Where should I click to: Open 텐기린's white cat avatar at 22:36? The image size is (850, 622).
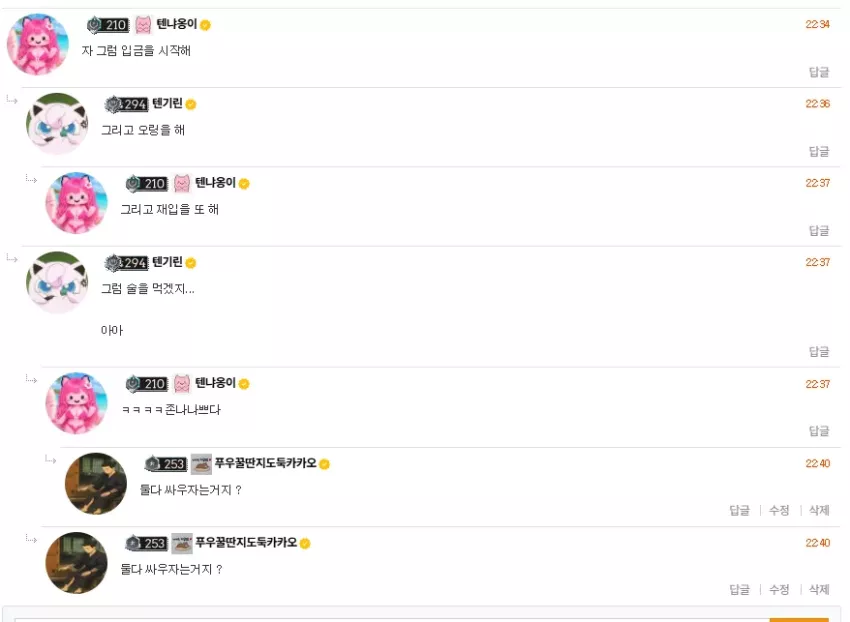pyautogui.click(x=57, y=124)
